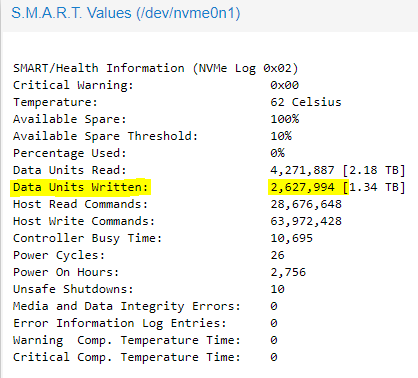Select the Media and Data Integrity Errors label
The image size is (418, 378).
(127, 306)
